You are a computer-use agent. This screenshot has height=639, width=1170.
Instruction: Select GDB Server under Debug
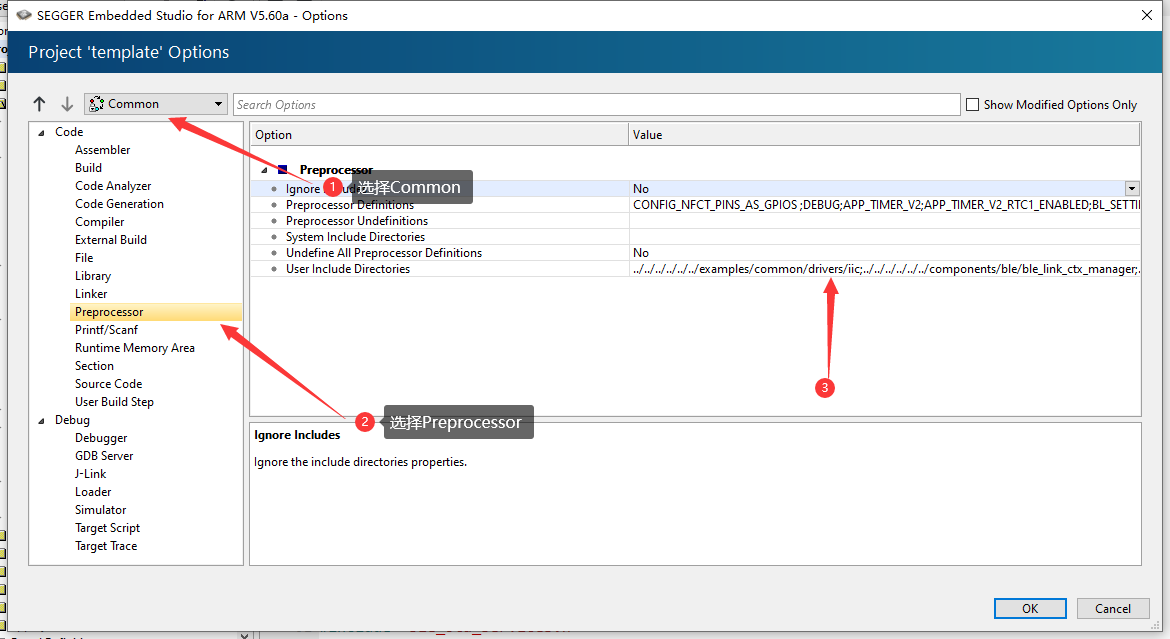pos(104,456)
